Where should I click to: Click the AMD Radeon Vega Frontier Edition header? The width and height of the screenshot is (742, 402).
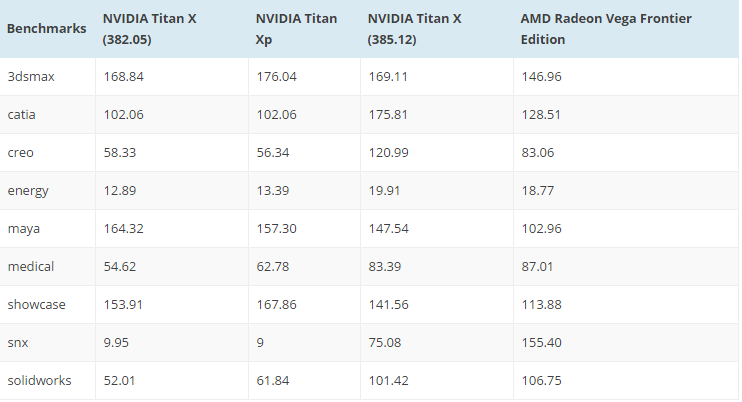(606, 29)
